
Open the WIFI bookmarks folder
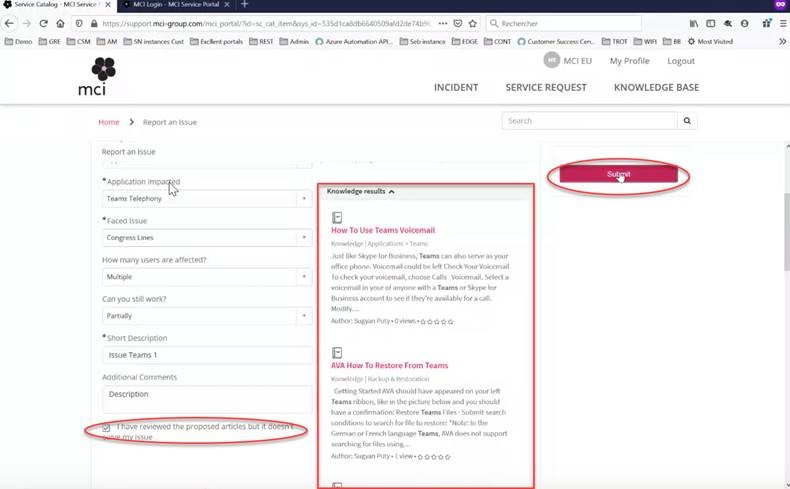[645, 41]
